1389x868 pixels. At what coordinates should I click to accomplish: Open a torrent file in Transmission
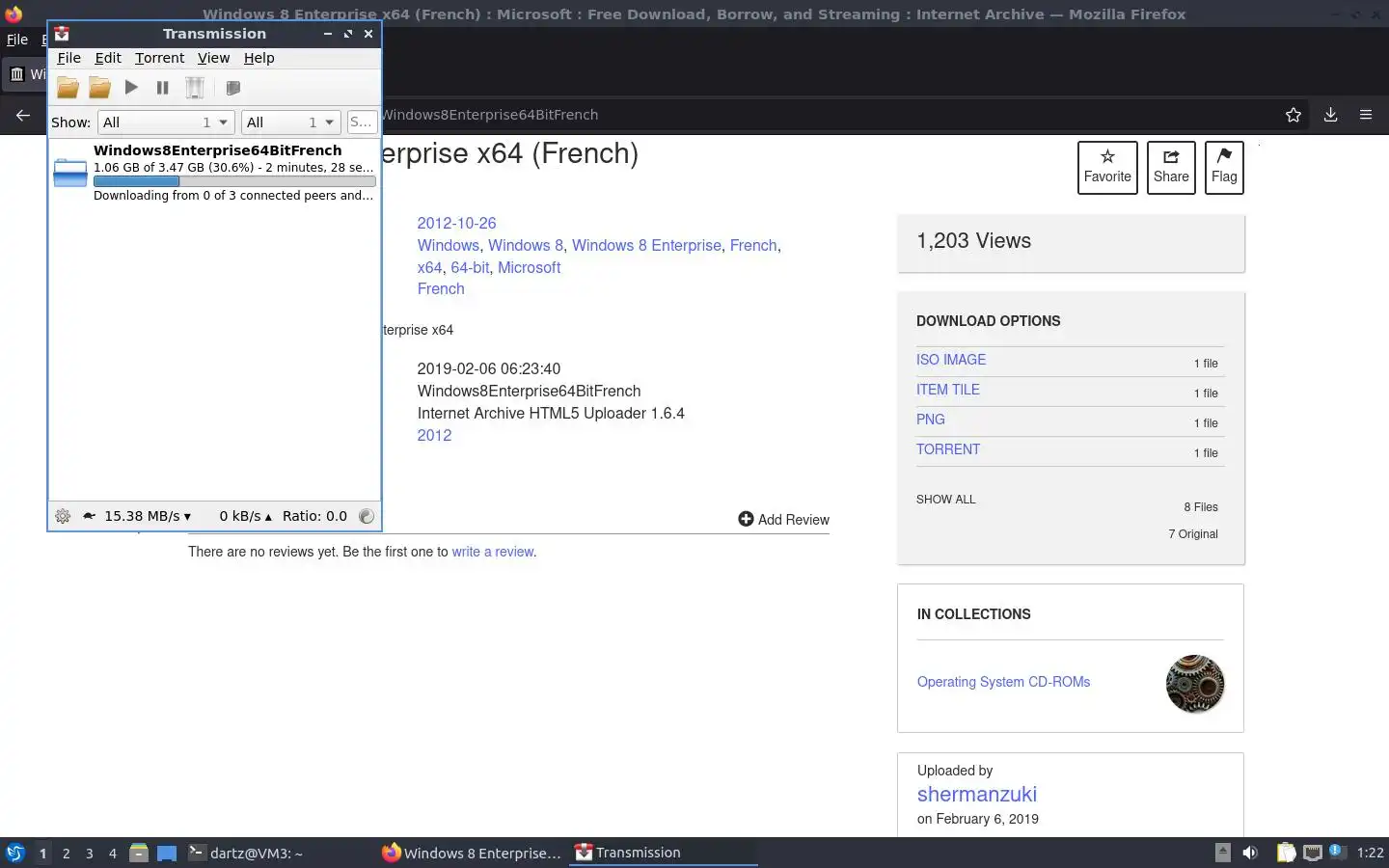[x=68, y=88]
